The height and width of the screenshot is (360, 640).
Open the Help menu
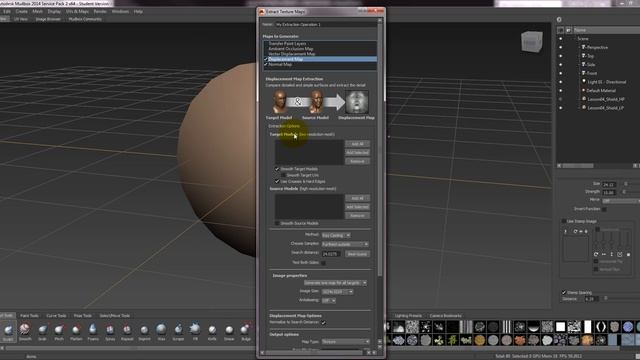pyautogui.click(x=138, y=11)
